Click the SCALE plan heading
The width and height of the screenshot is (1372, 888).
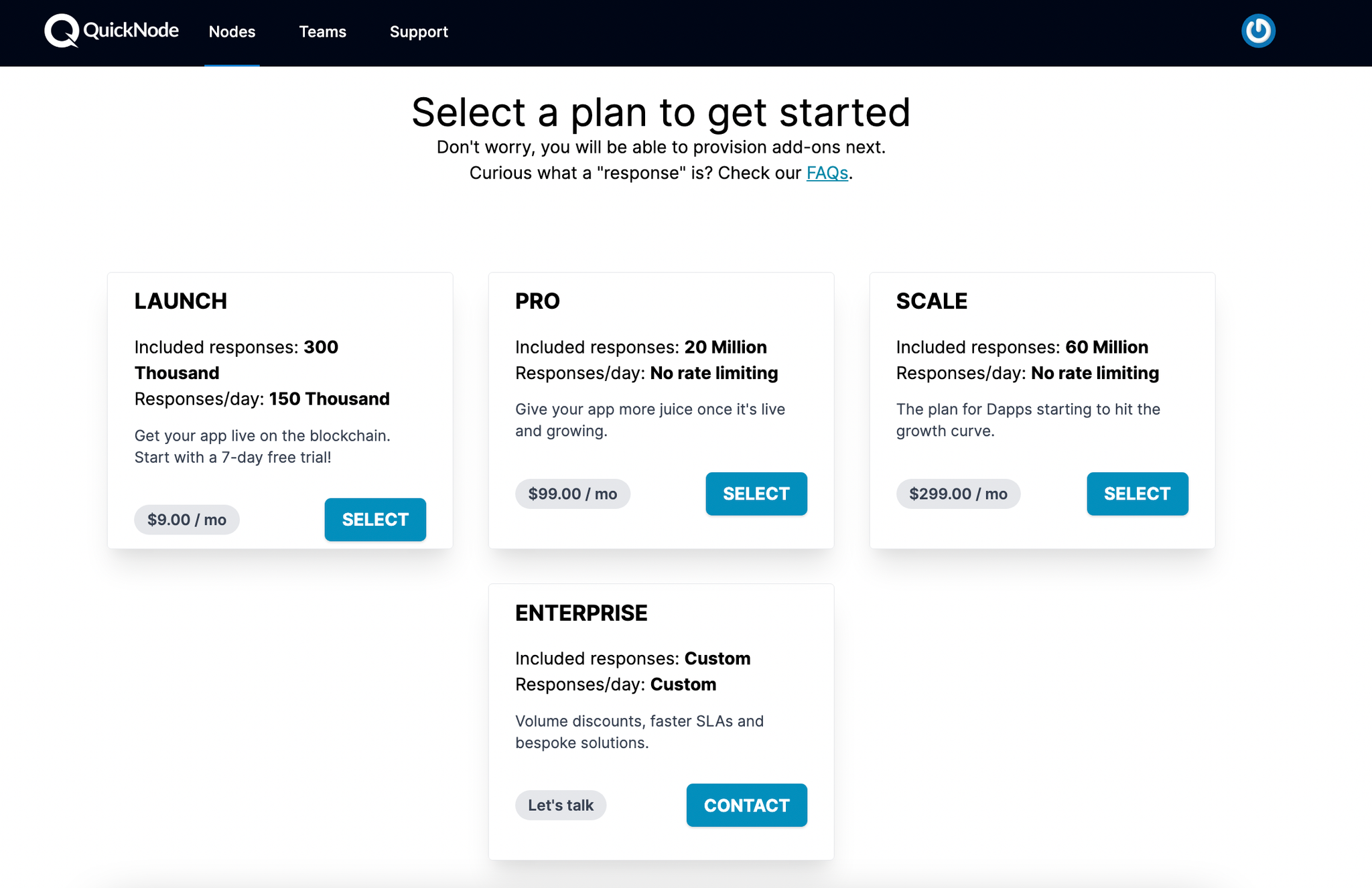[932, 301]
